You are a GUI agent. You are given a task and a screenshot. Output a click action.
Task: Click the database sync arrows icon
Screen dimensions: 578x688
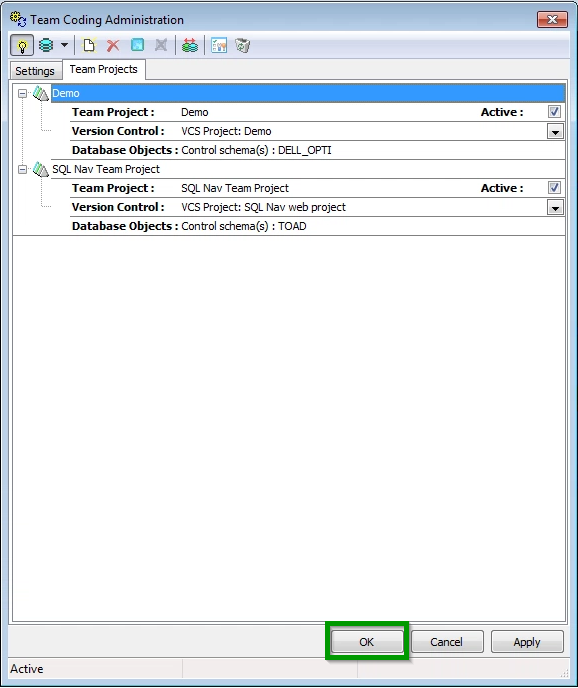tap(190, 45)
